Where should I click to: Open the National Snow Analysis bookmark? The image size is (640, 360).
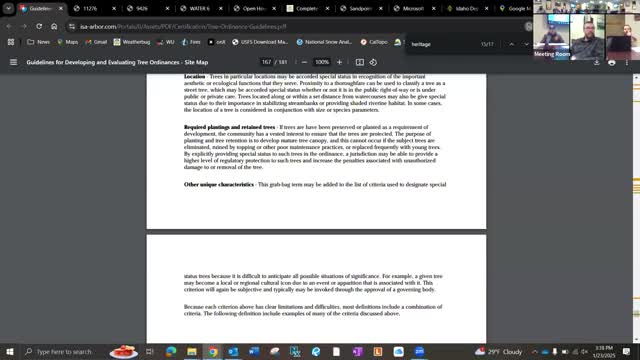(x=324, y=42)
